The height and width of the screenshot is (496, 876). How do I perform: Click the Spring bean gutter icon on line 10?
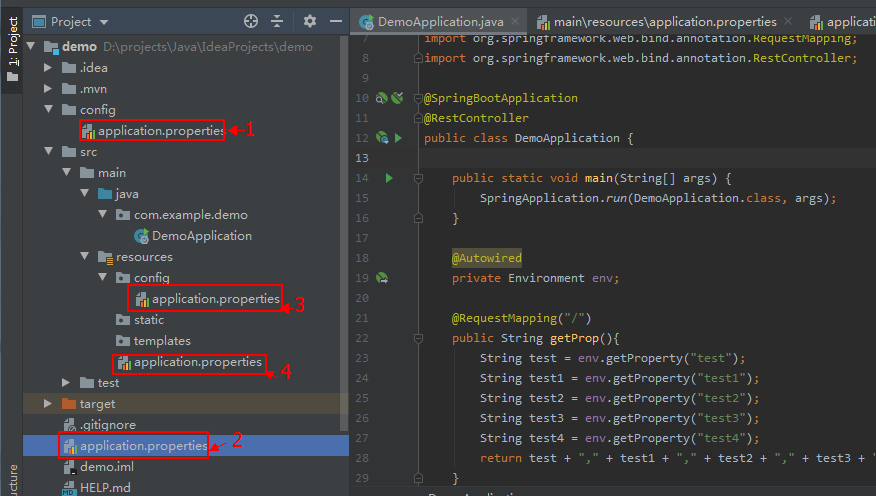[x=382, y=98]
